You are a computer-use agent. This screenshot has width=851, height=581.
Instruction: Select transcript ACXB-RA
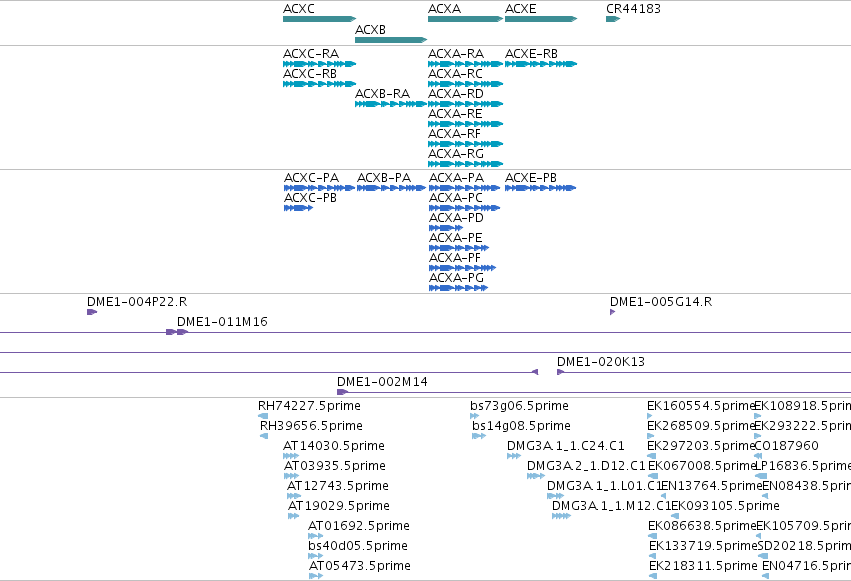pos(391,104)
